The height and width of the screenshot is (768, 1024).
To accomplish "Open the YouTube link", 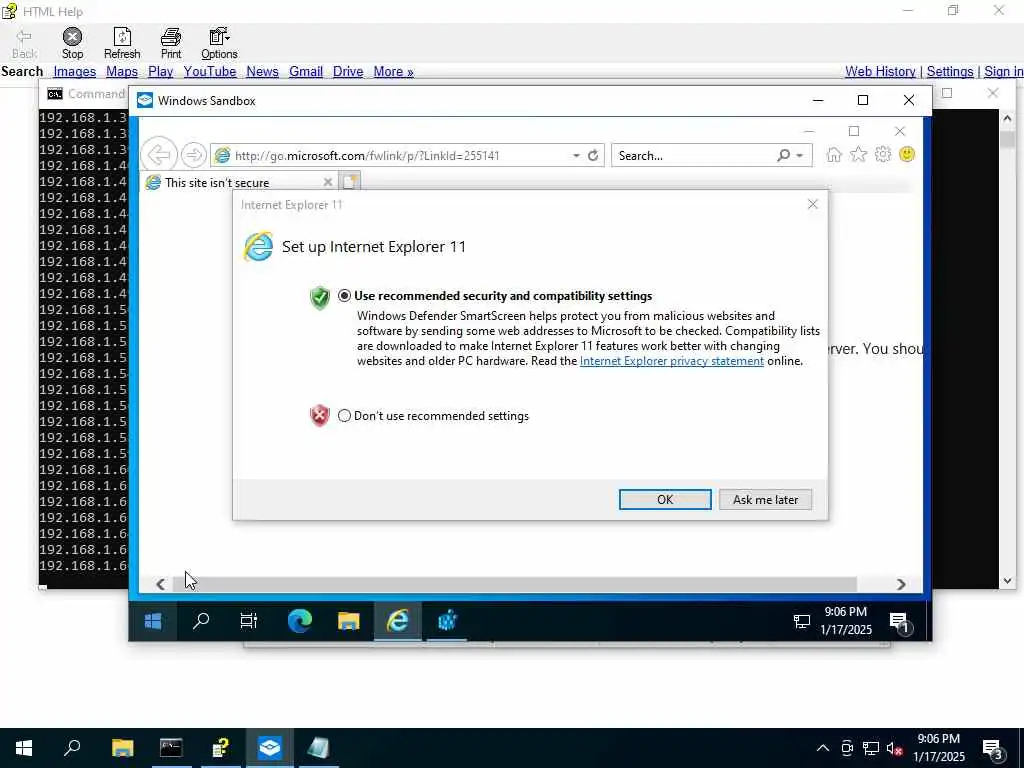I will tap(210, 72).
